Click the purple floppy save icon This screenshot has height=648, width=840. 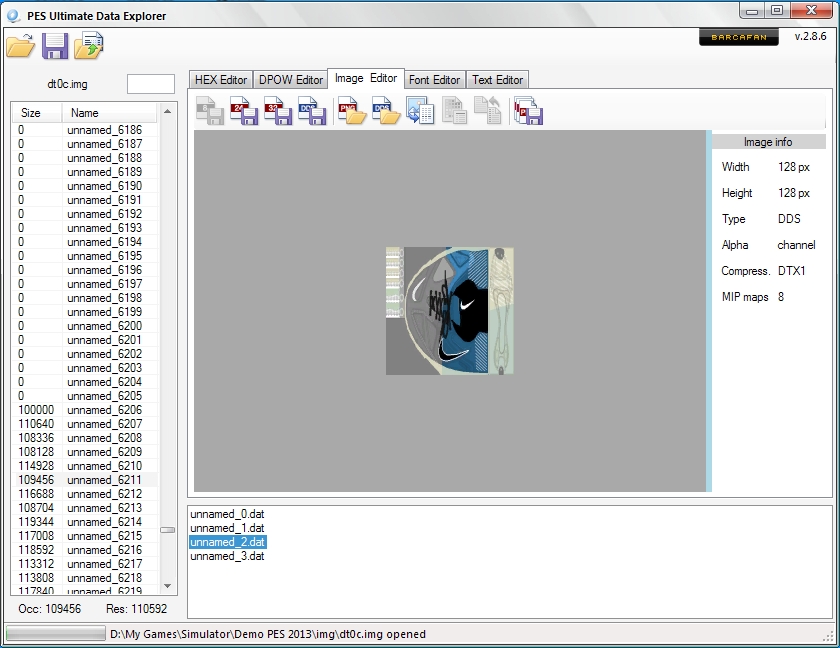point(55,46)
